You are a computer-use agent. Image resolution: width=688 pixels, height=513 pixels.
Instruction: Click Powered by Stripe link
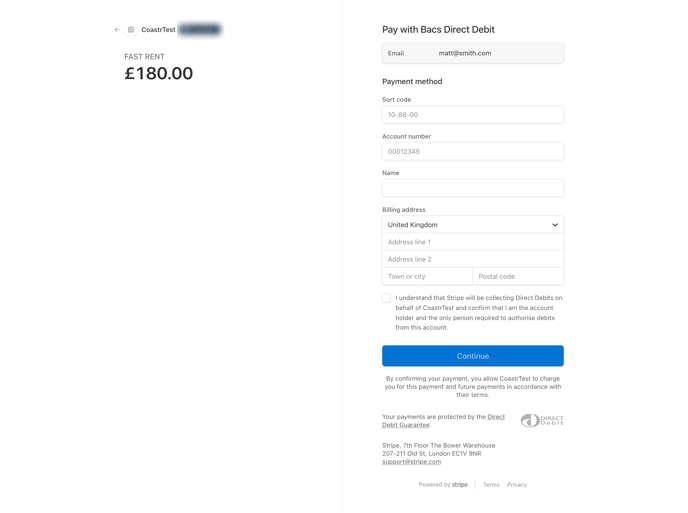click(443, 485)
